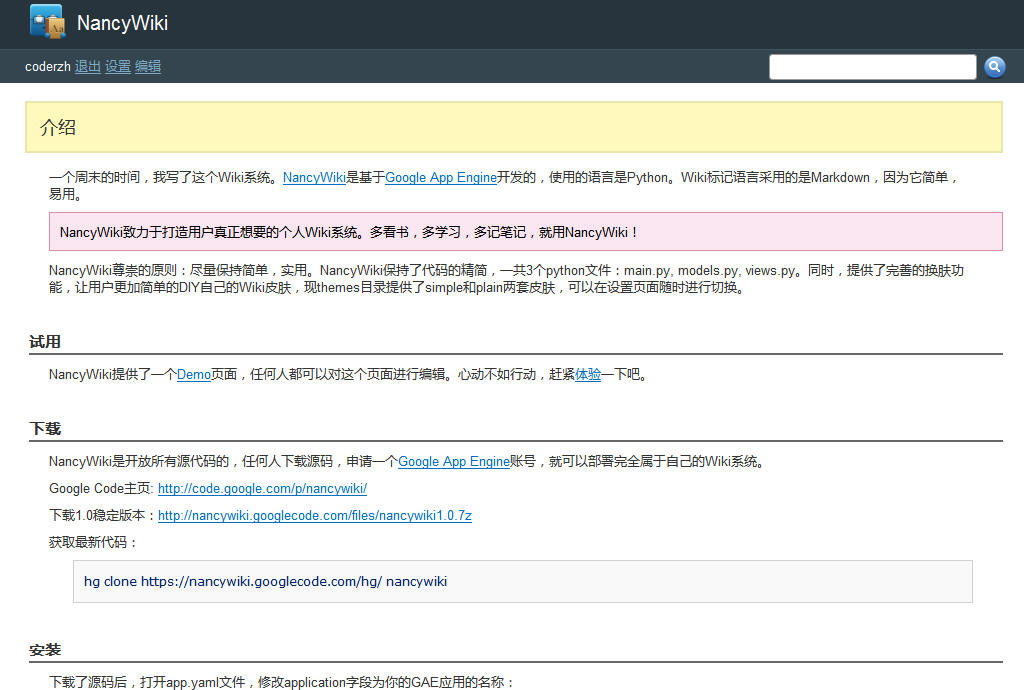Click the paragraph starting NancyWiki尊崇的原则
Screen dimensions: 1024x690
pos(506,279)
